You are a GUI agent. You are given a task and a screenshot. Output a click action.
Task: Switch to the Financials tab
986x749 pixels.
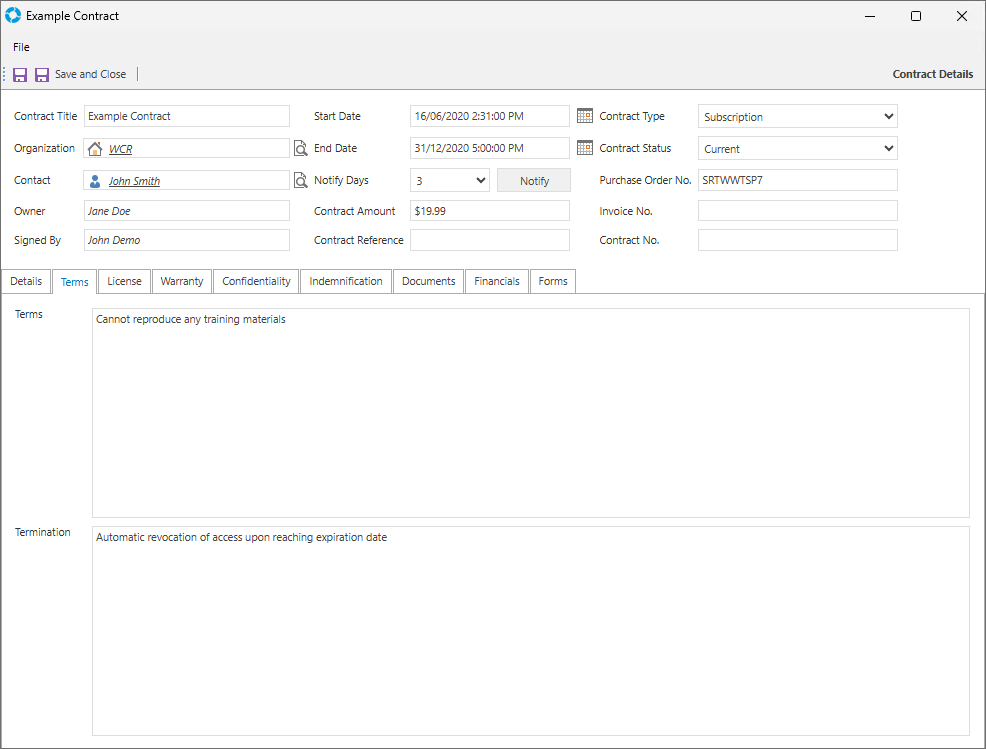(497, 282)
